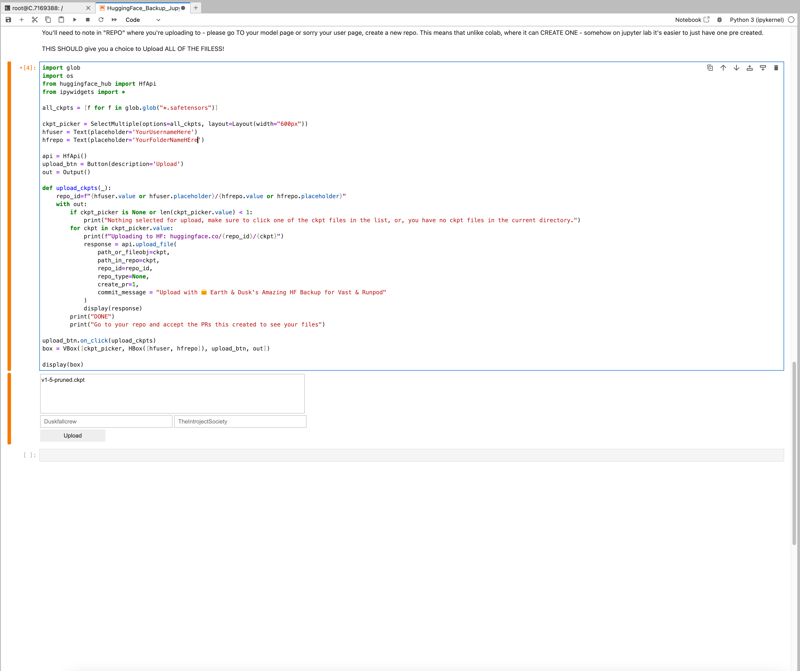Select the HuggingFace_Backup_Jupyter notebook tab
The height and width of the screenshot is (671, 800).
[x=142, y=8]
